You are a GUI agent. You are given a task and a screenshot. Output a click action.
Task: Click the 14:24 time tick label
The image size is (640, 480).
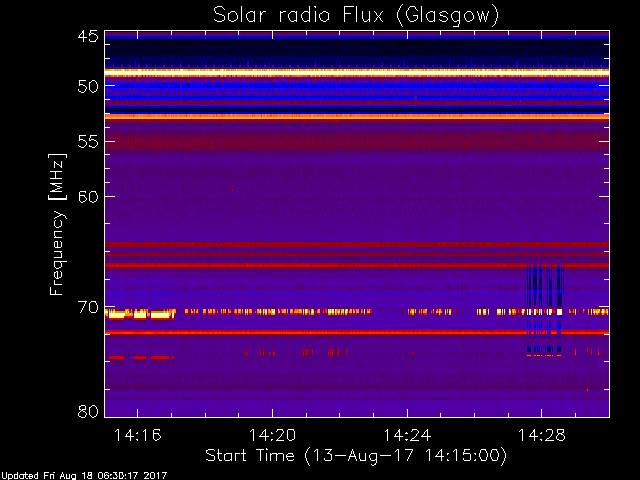tap(407, 436)
